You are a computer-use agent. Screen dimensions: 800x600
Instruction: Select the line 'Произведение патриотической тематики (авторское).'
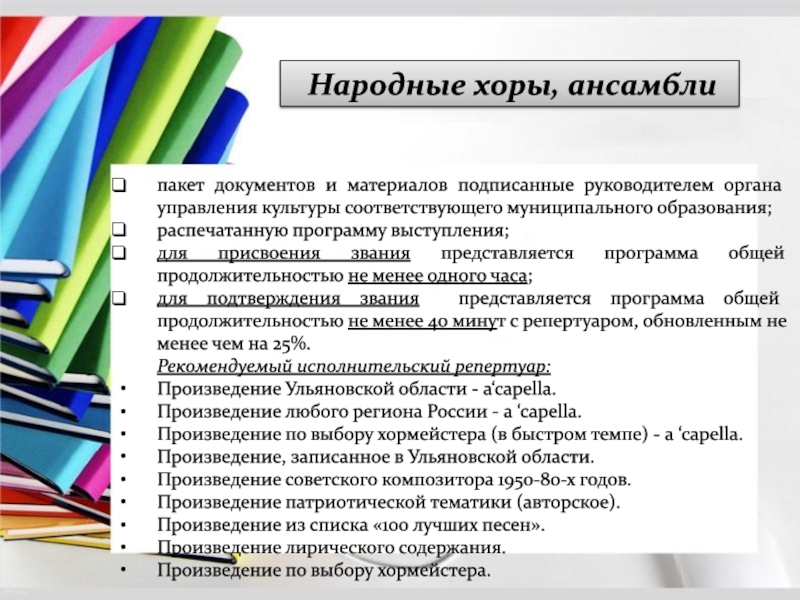point(388,502)
